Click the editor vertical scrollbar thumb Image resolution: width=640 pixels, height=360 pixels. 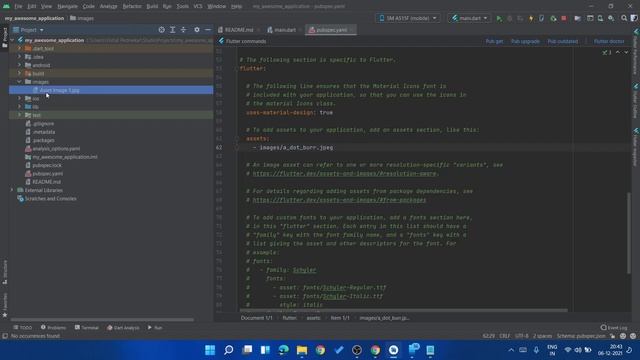click(629, 233)
